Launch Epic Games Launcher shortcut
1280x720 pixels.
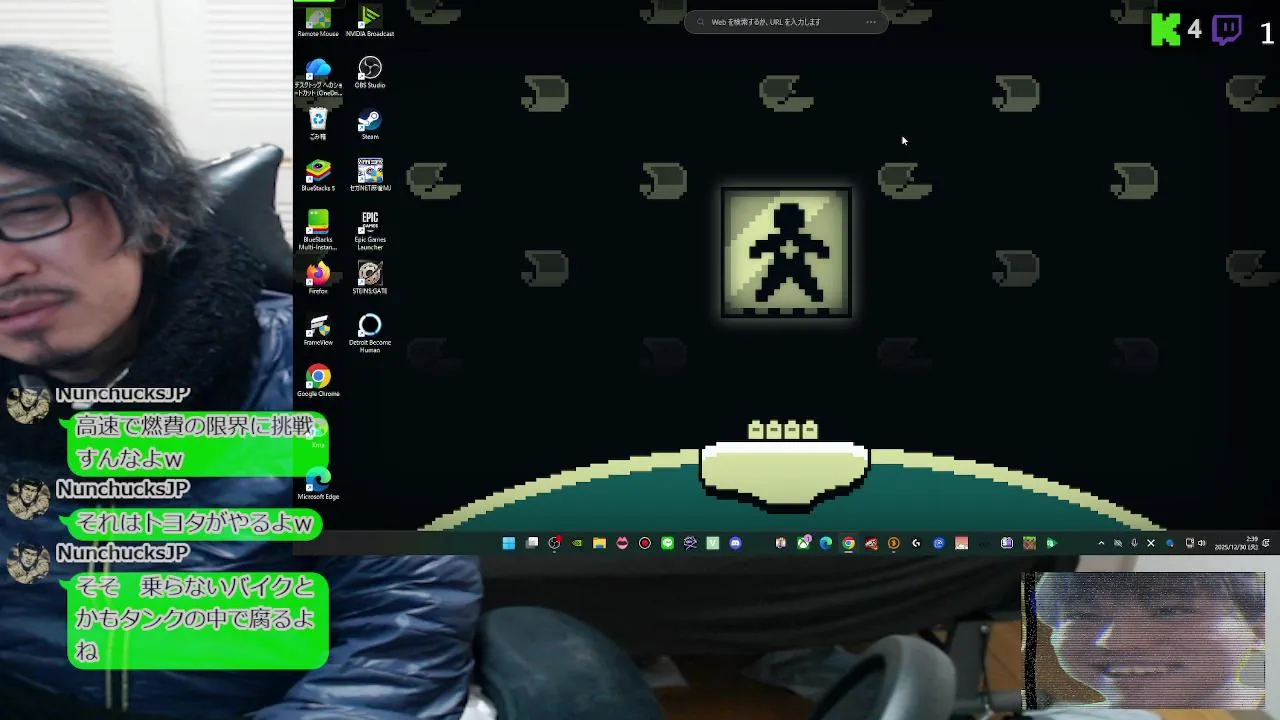[x=370, y=229]
